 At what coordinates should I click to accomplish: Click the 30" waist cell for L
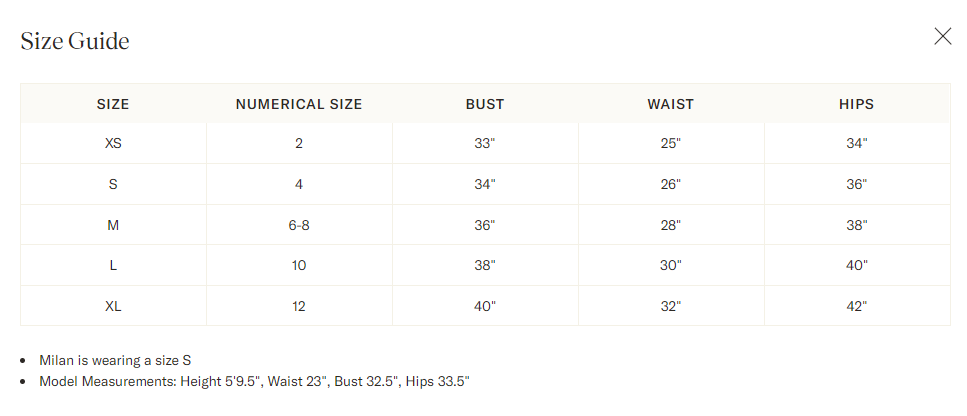[670, 266]
